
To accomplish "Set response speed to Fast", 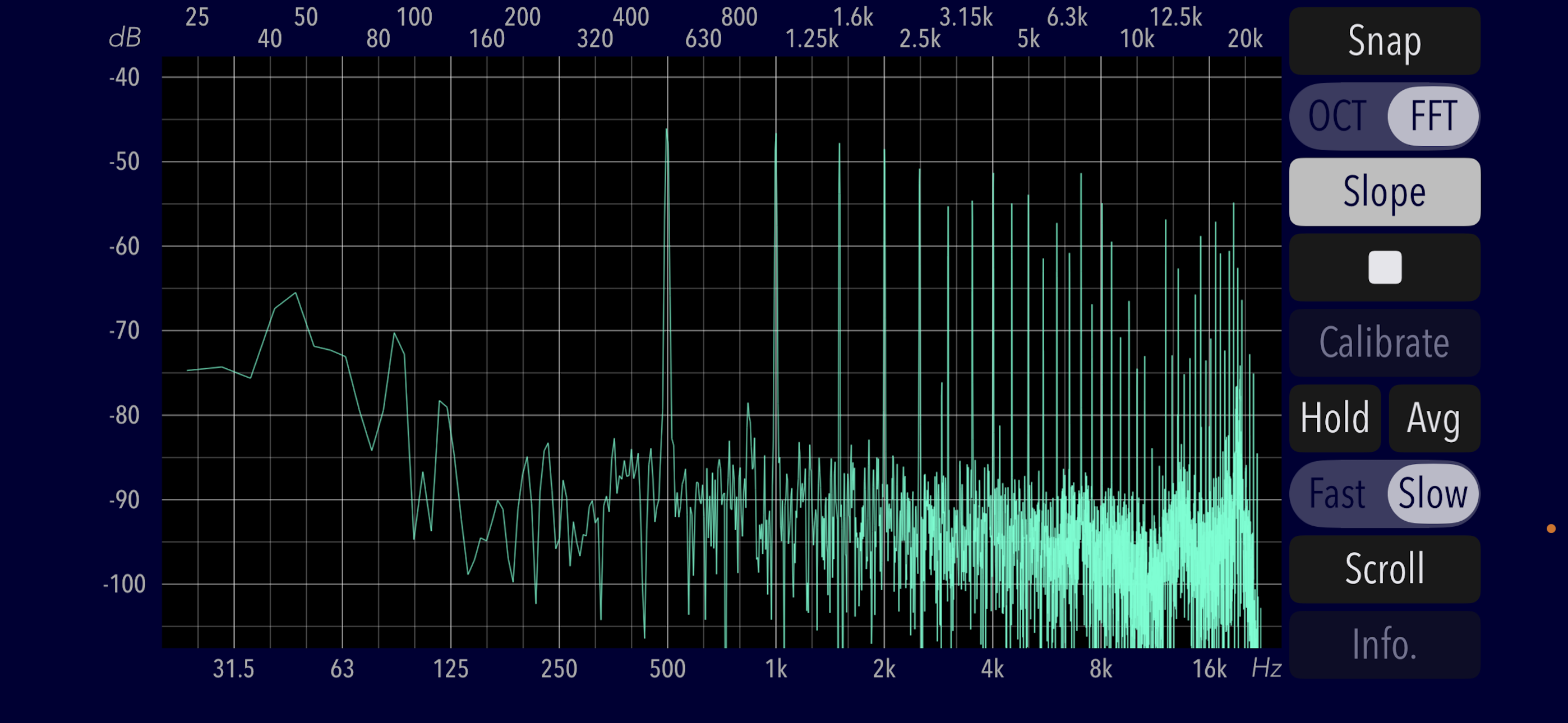I will coord(1338,494).
